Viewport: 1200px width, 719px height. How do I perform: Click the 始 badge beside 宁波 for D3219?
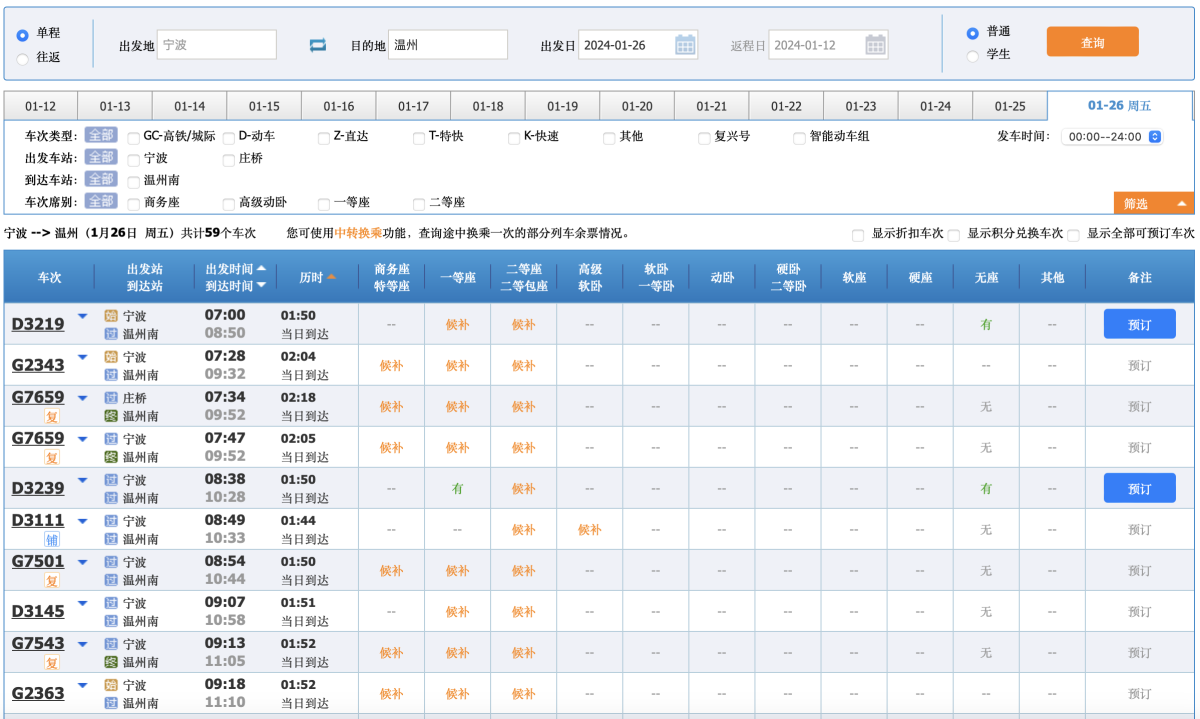(112, 316)
